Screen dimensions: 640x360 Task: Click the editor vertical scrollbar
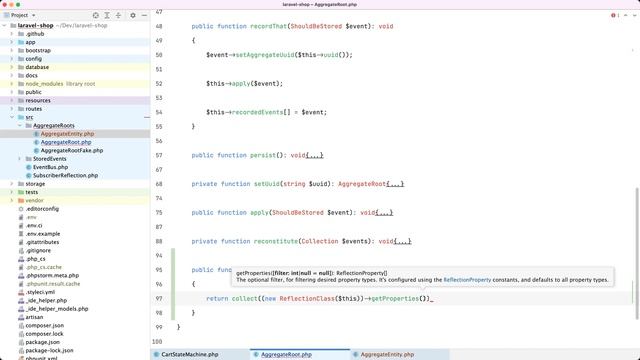637,253
